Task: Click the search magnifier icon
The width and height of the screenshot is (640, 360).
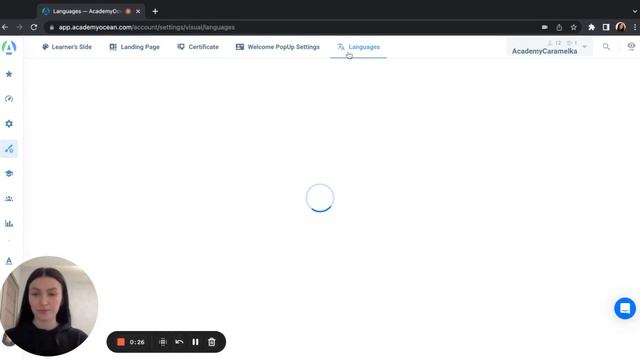Action: [606, 47]
